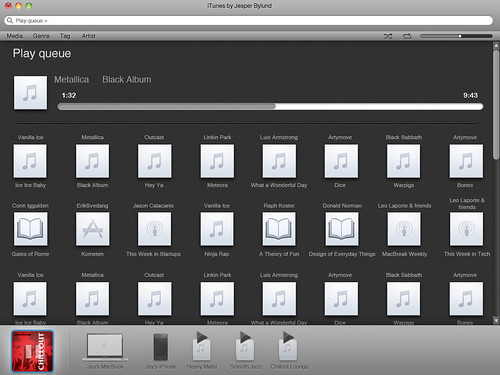Screen dimensions: 500x375
Task: Click the Jason Calacanis label
Action: [x=153, y=206]
